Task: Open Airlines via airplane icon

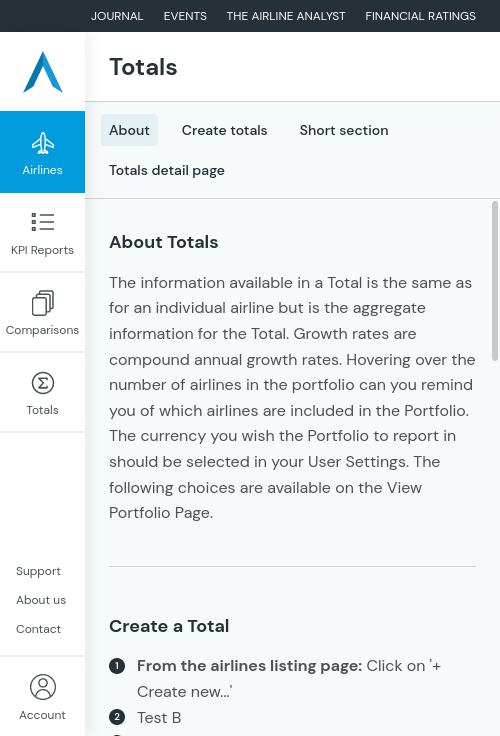Action: coord(43,143)
